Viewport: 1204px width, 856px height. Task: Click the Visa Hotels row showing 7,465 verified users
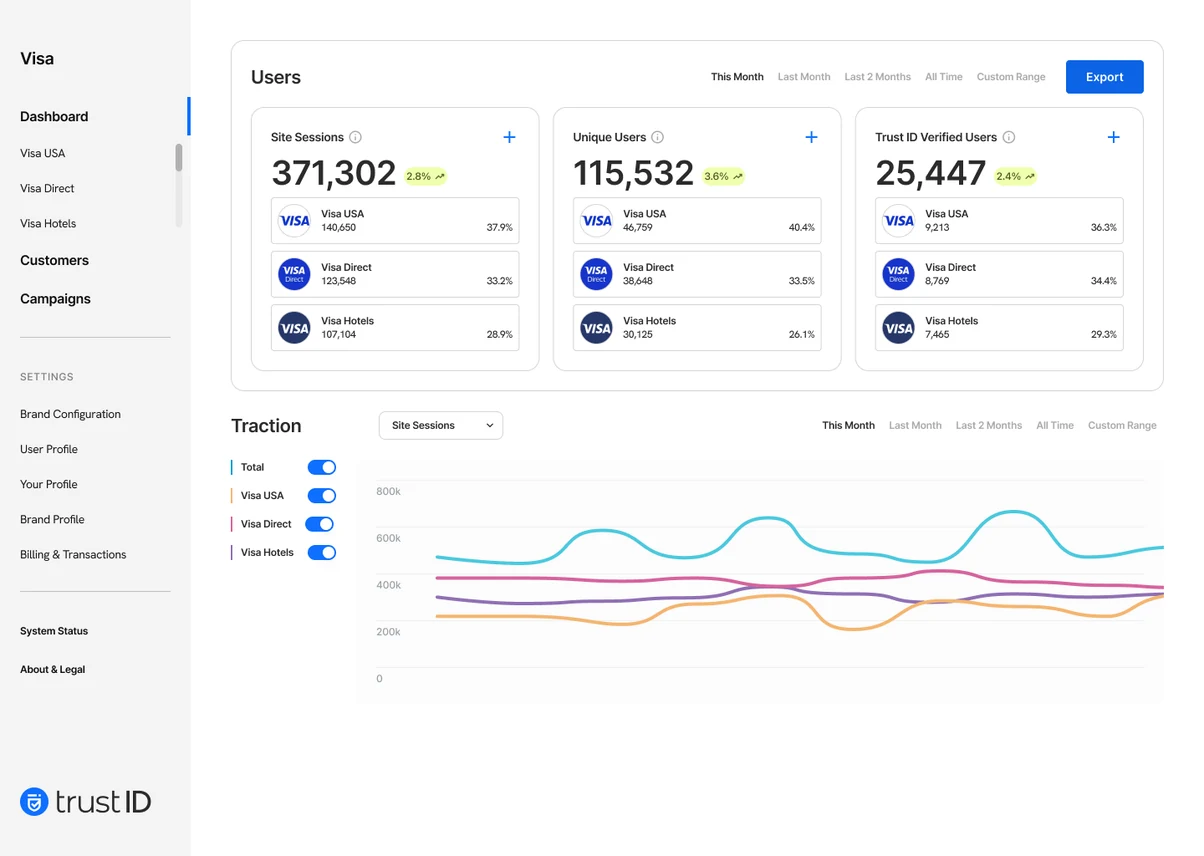(x=999, y=328)
